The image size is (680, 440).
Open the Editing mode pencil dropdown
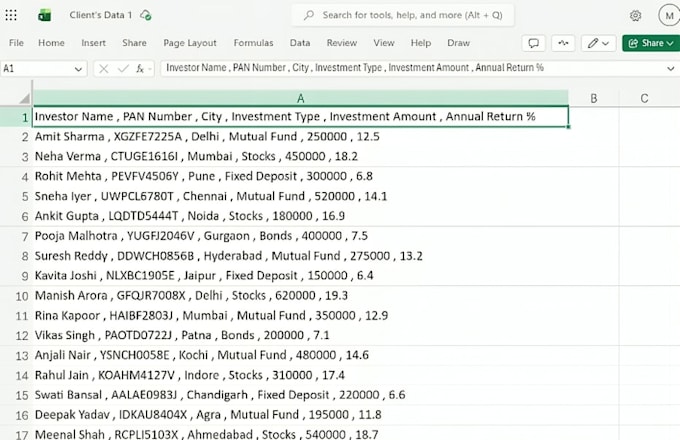click(x=598, y=43)
